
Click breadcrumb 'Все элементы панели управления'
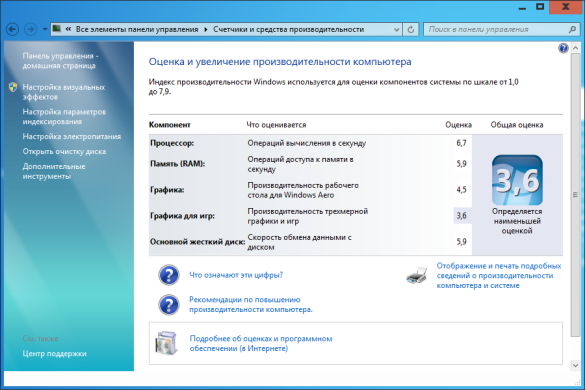pos(137,29)
